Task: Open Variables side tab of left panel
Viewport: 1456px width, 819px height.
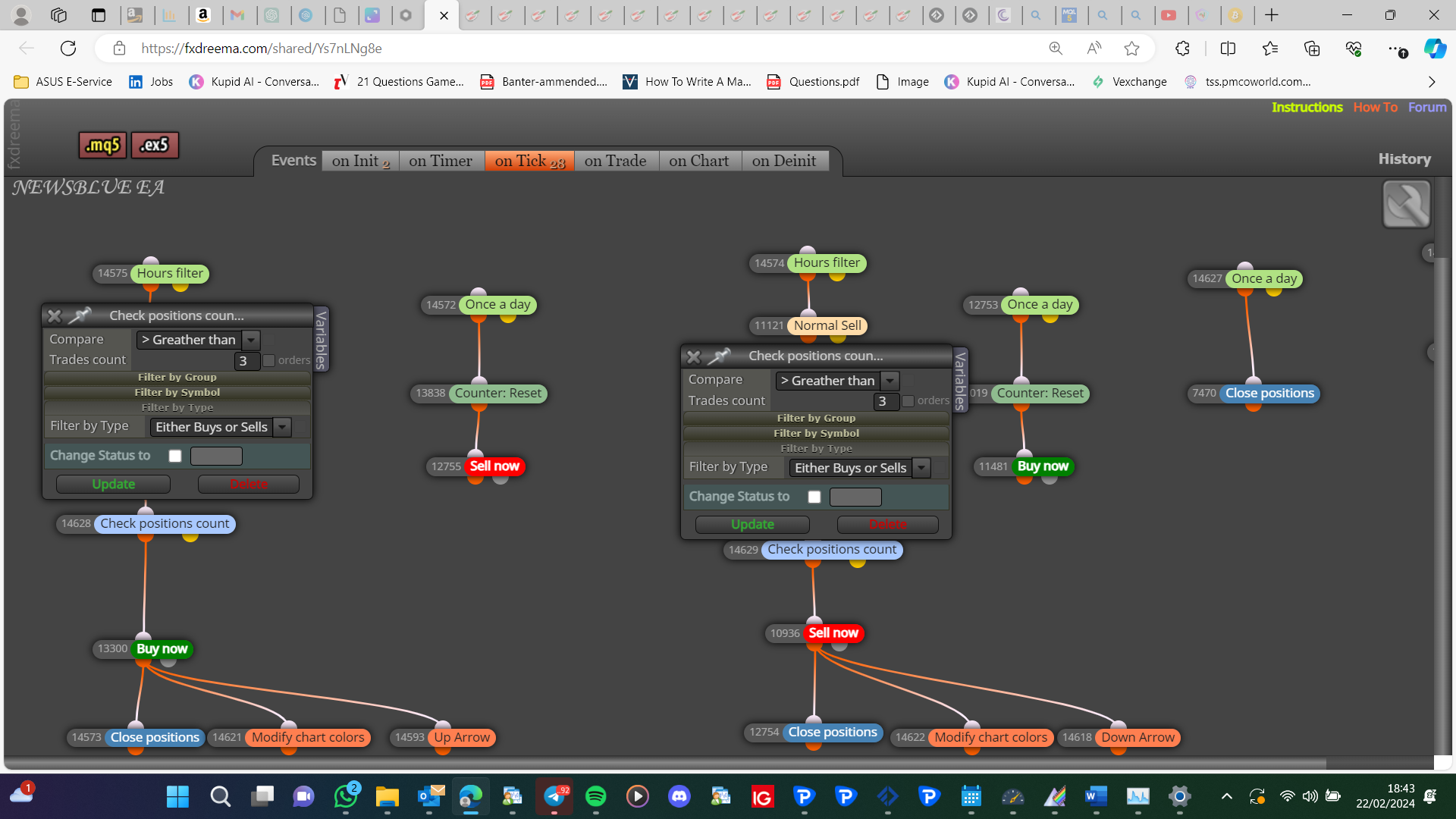Action: (322, 340)
